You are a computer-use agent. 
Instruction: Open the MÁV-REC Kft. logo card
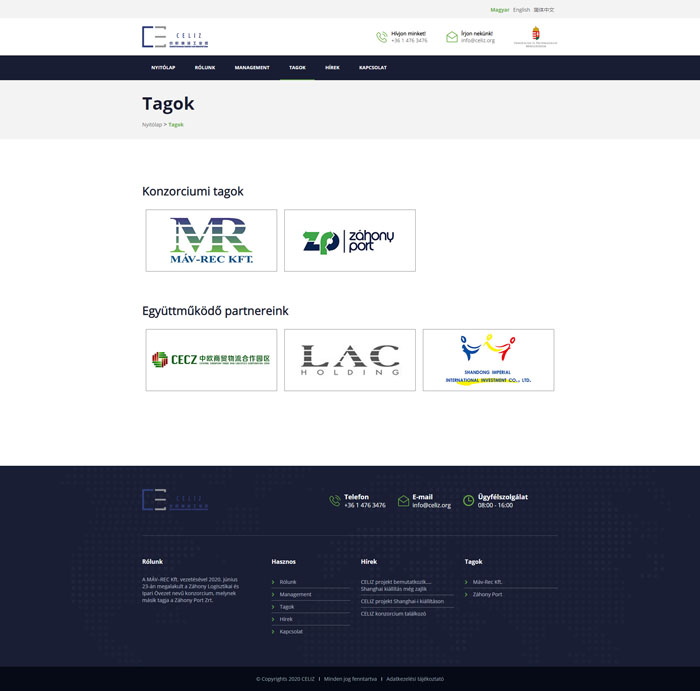tap(211, 240)
